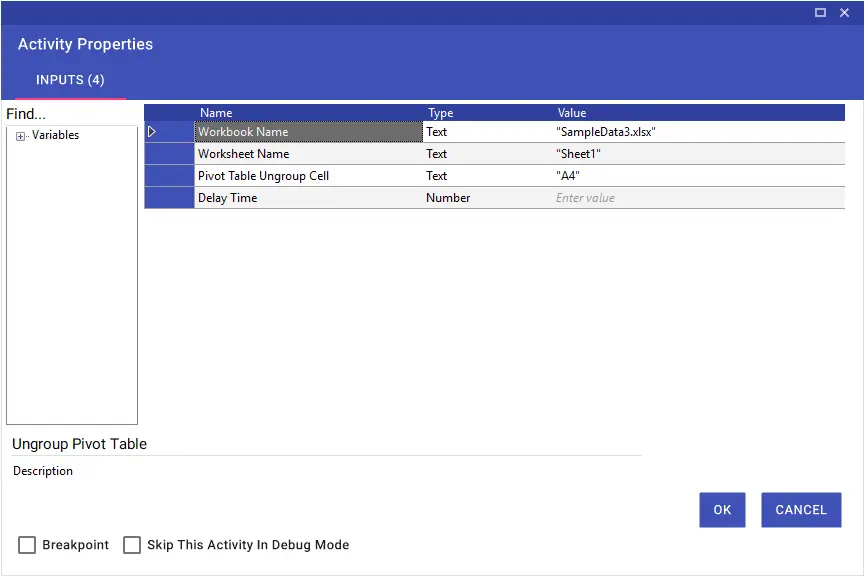Confirm with the OK button
The height and width of the screenshot is (579, 867).
(724, 512)
